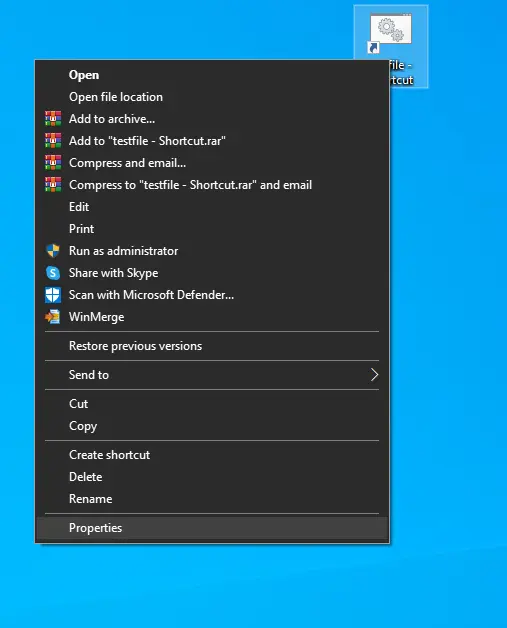Screen dimensions: 507x628
Task: Select Add to "testfile - Shortcut.rar"
Action: tap(212, 141)
